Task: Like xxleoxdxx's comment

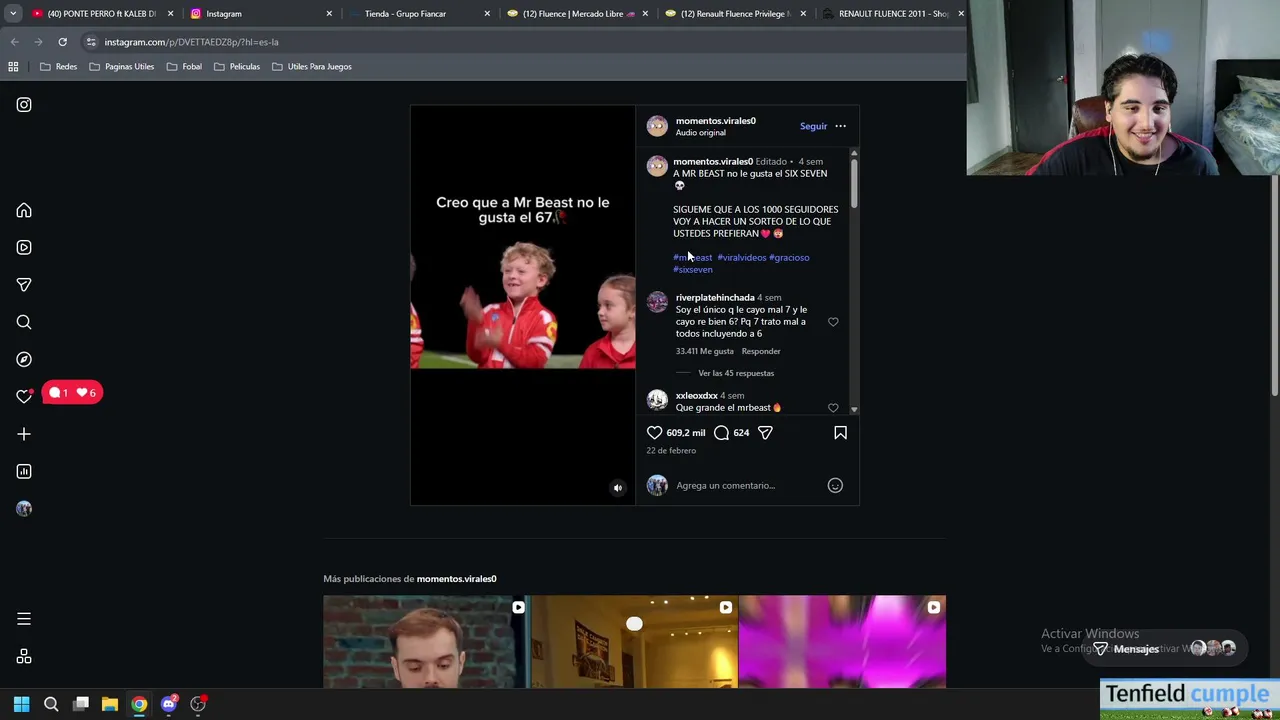Action: [x=833, y=408]
